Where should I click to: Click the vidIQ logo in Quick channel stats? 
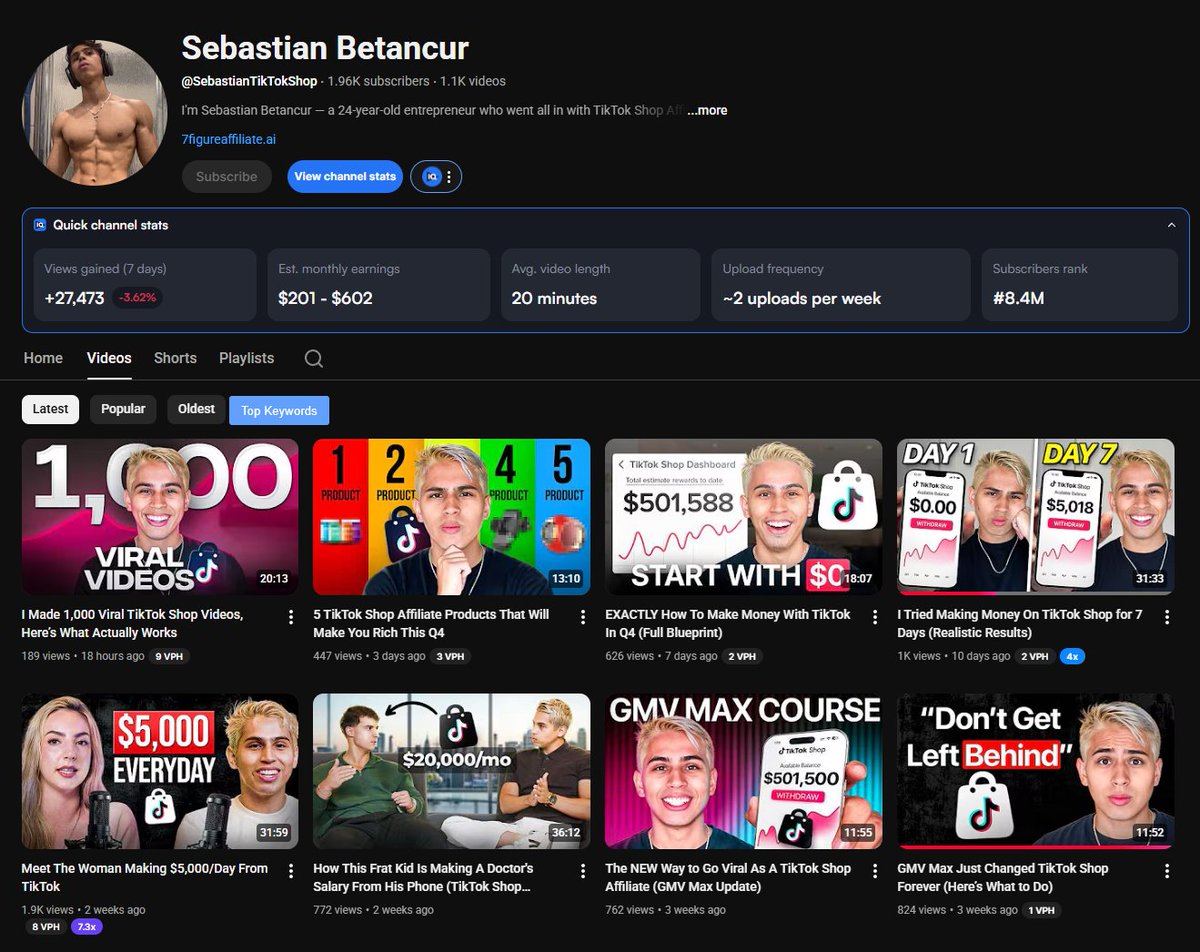(40, 225)
